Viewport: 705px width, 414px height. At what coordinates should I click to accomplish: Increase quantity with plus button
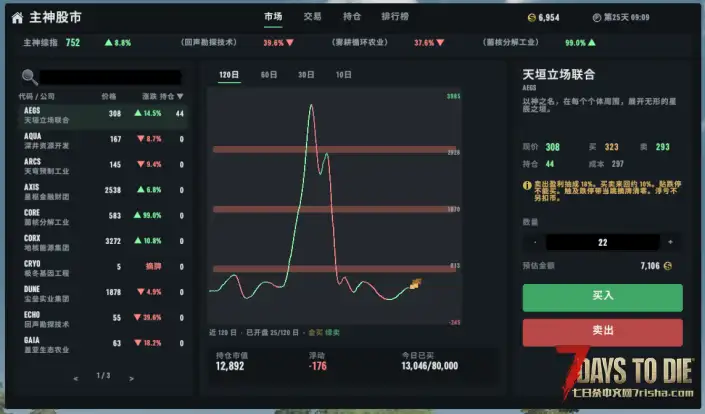click(x=670, y=242)
